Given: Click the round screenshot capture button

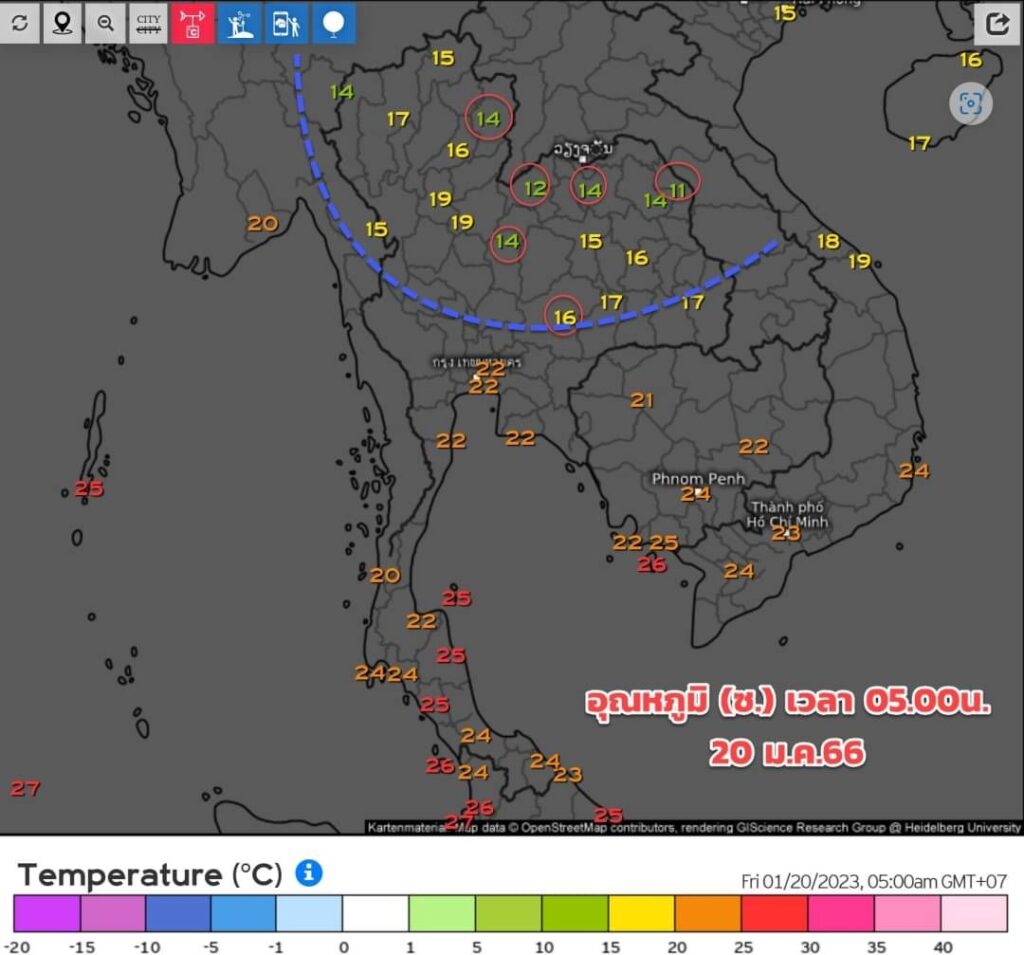Looking at the screenshot, I should click(970, 104).
